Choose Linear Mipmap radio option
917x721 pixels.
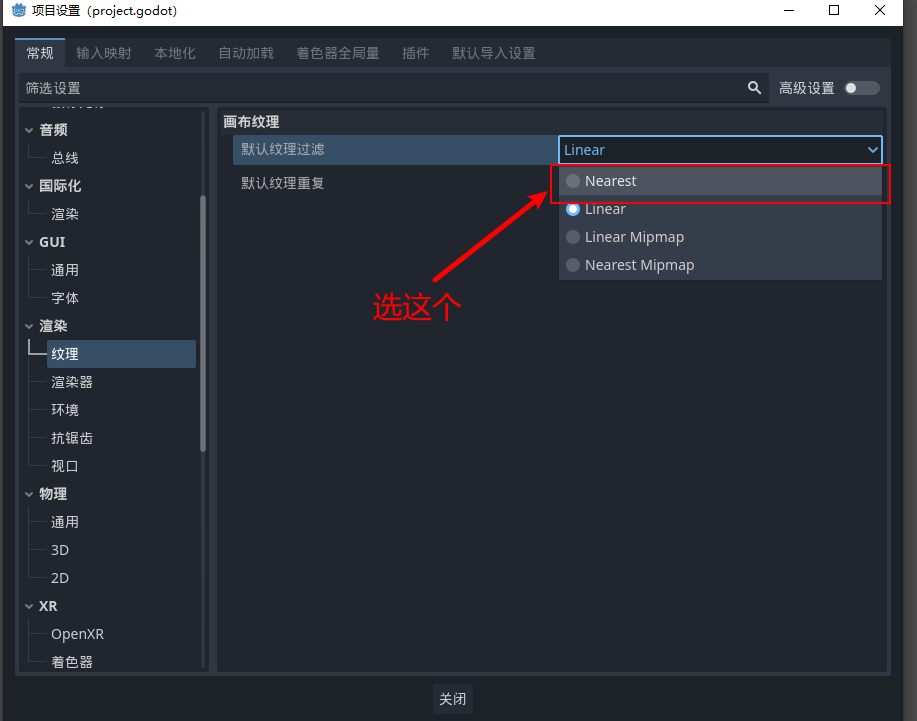(x=720, y=237)
